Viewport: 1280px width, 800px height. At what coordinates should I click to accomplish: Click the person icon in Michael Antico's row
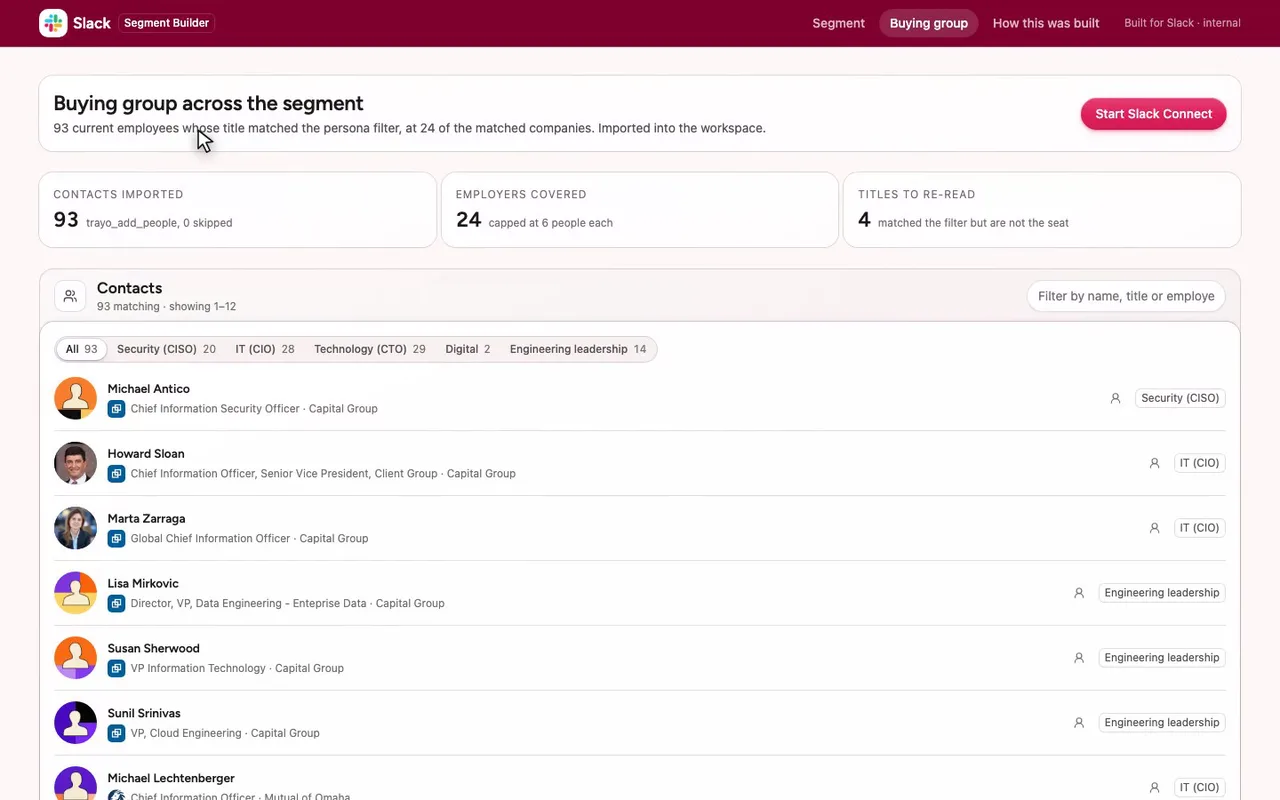pos(1115,398)
